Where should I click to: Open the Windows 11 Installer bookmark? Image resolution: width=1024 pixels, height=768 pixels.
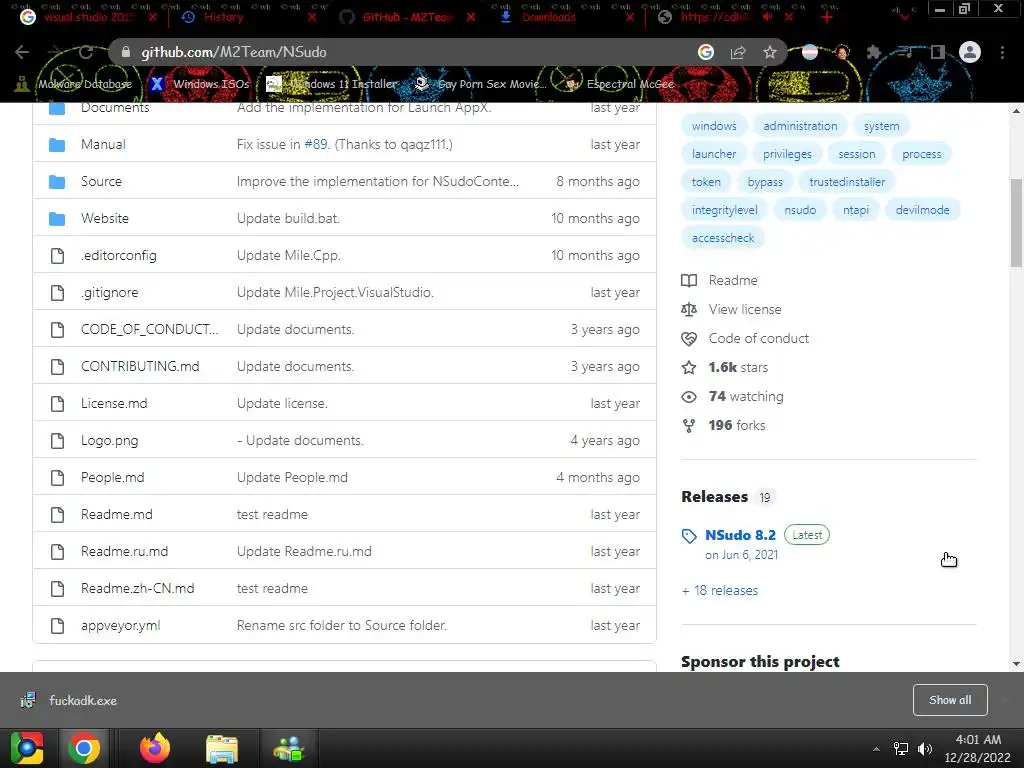333,84
